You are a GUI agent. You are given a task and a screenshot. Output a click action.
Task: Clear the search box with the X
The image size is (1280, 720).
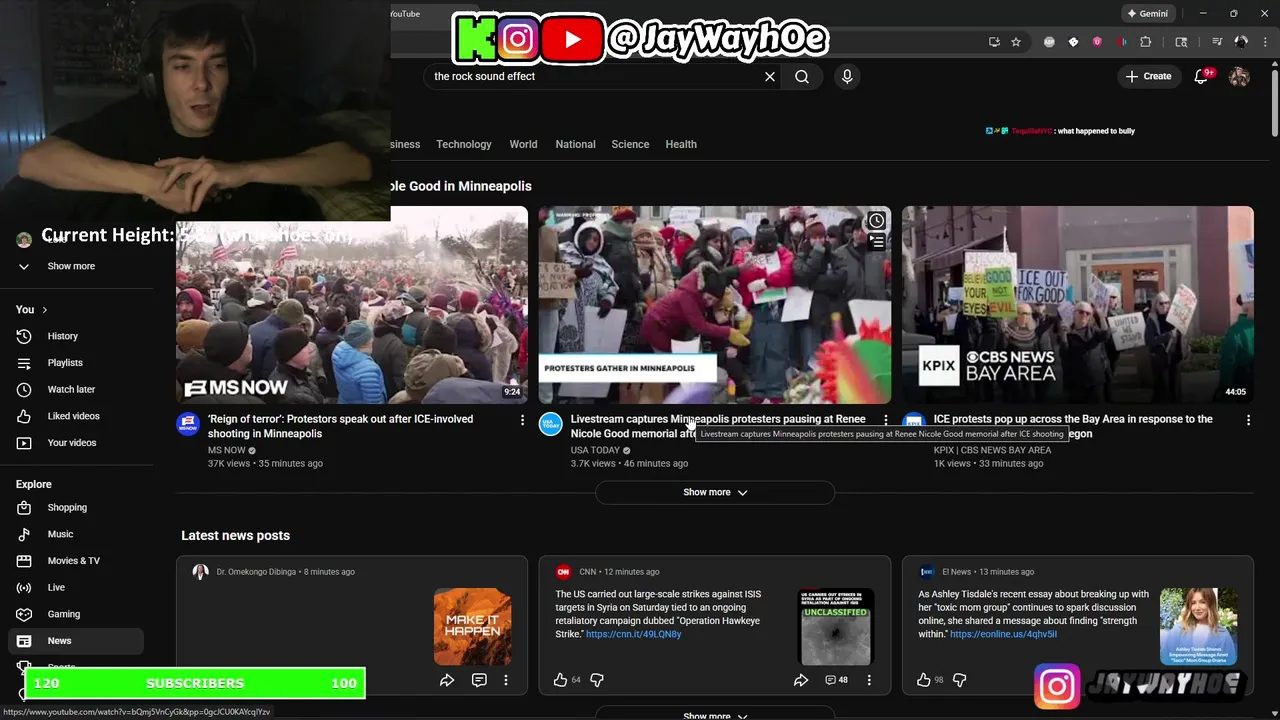coord(770,77)
